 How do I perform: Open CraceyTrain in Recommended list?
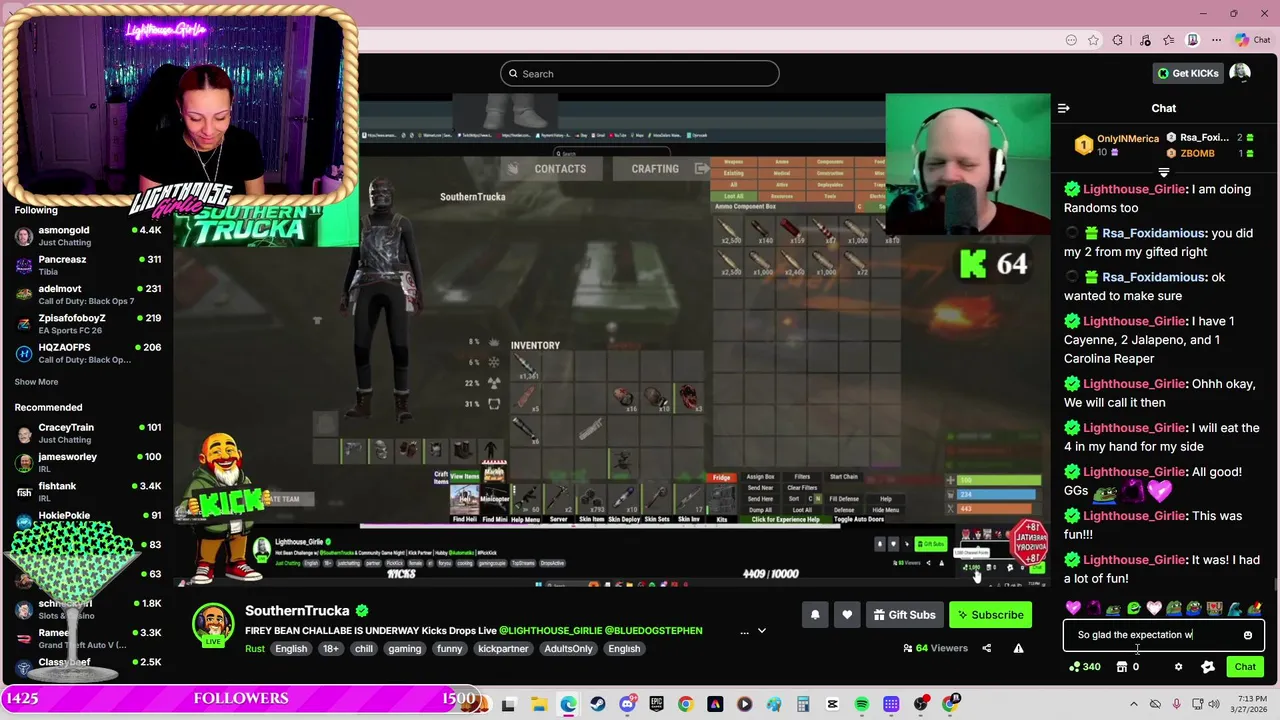(x=88, y=433)
